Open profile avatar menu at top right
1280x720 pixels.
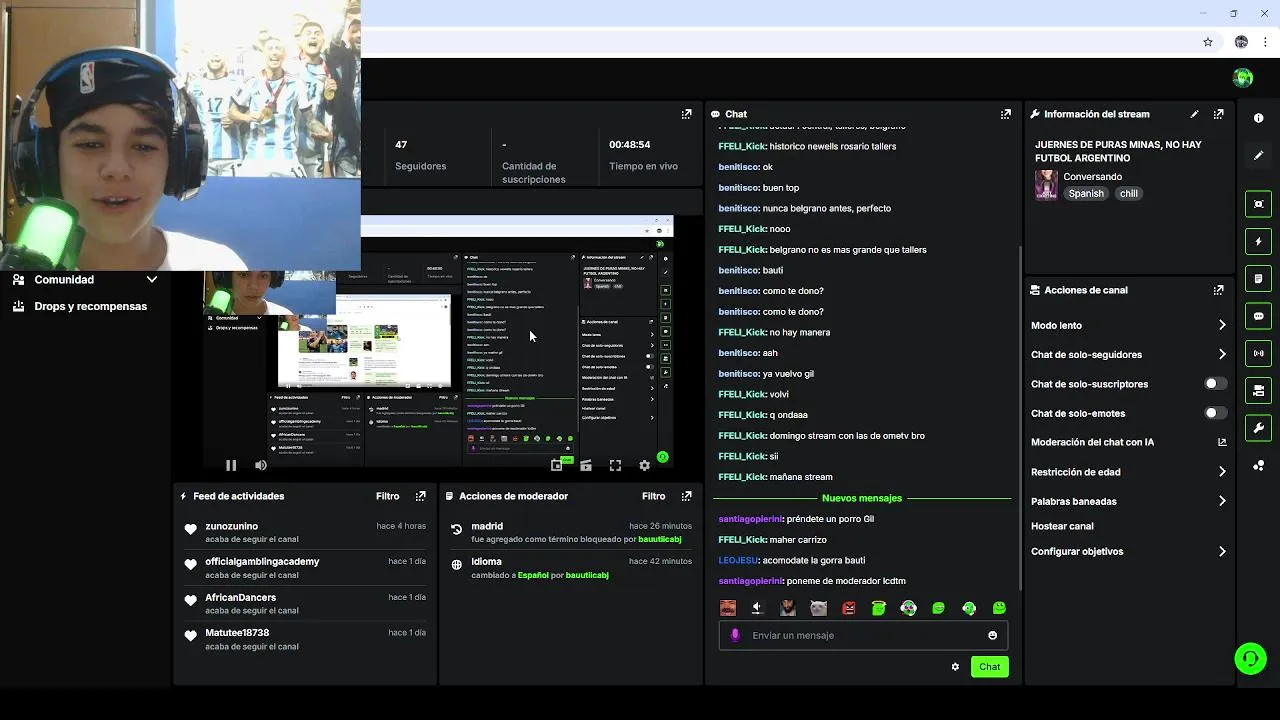(1243, 78)
